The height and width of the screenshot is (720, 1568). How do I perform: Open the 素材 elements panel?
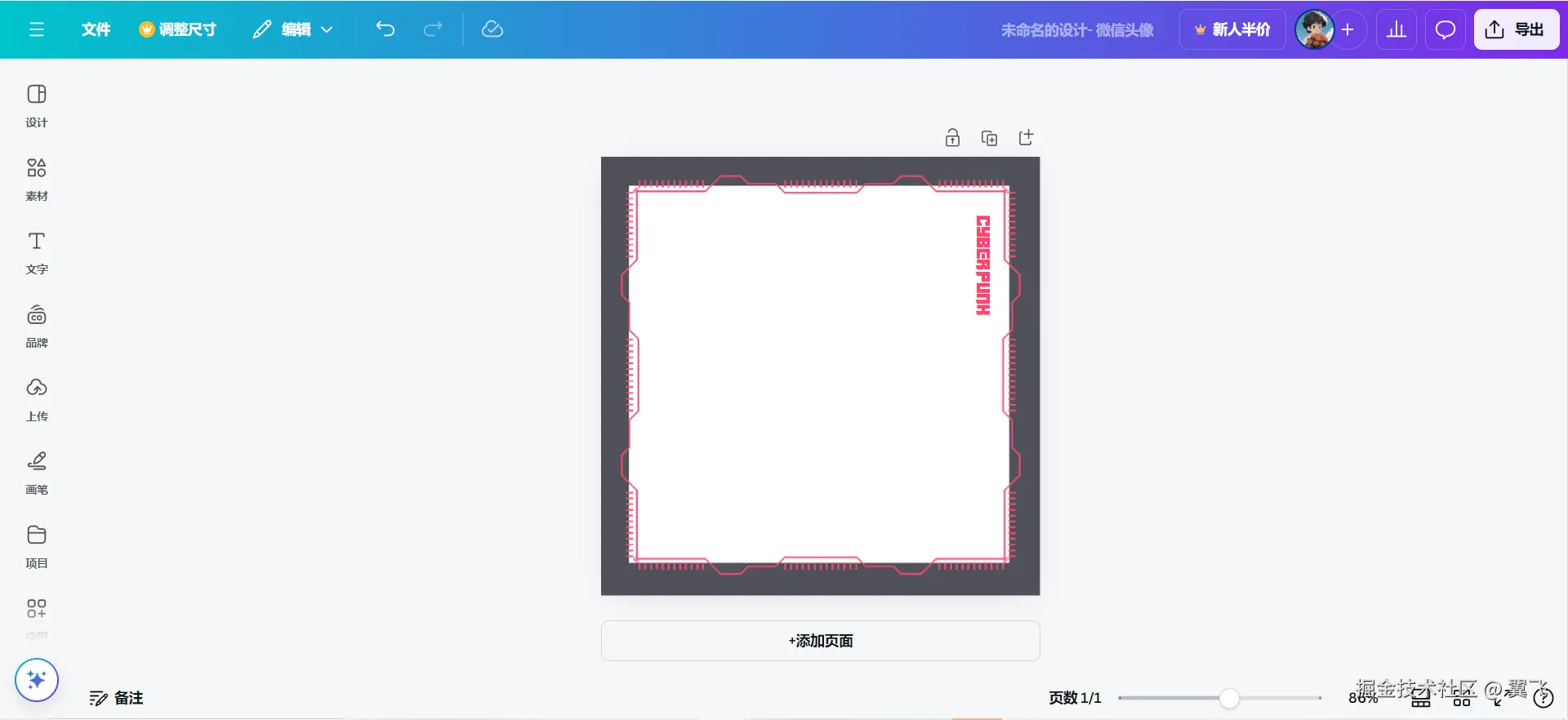pyautogui.click(x=37, y=180)
